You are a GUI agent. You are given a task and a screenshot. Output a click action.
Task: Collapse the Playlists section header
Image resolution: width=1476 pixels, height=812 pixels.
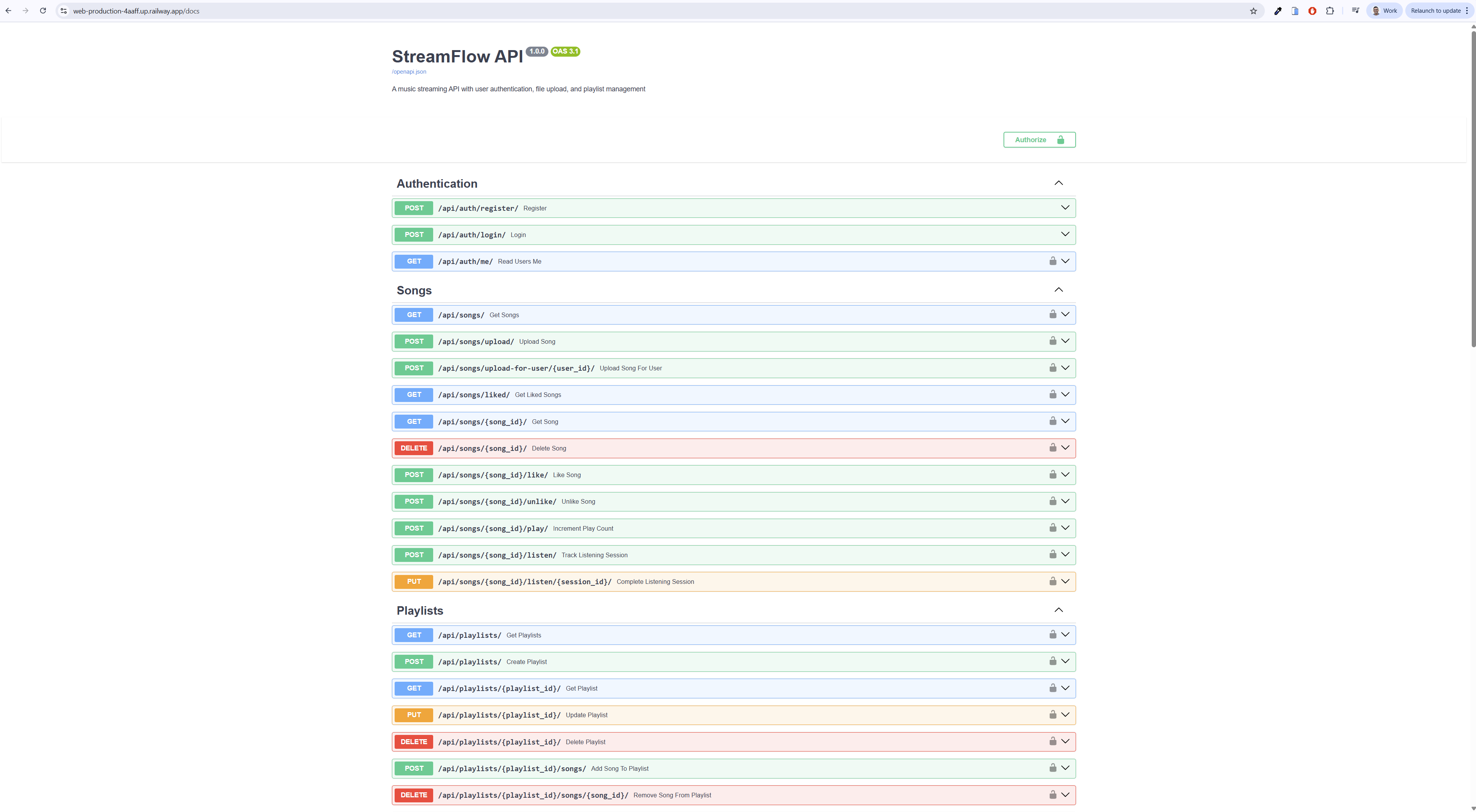click(x=1058, y=610)
